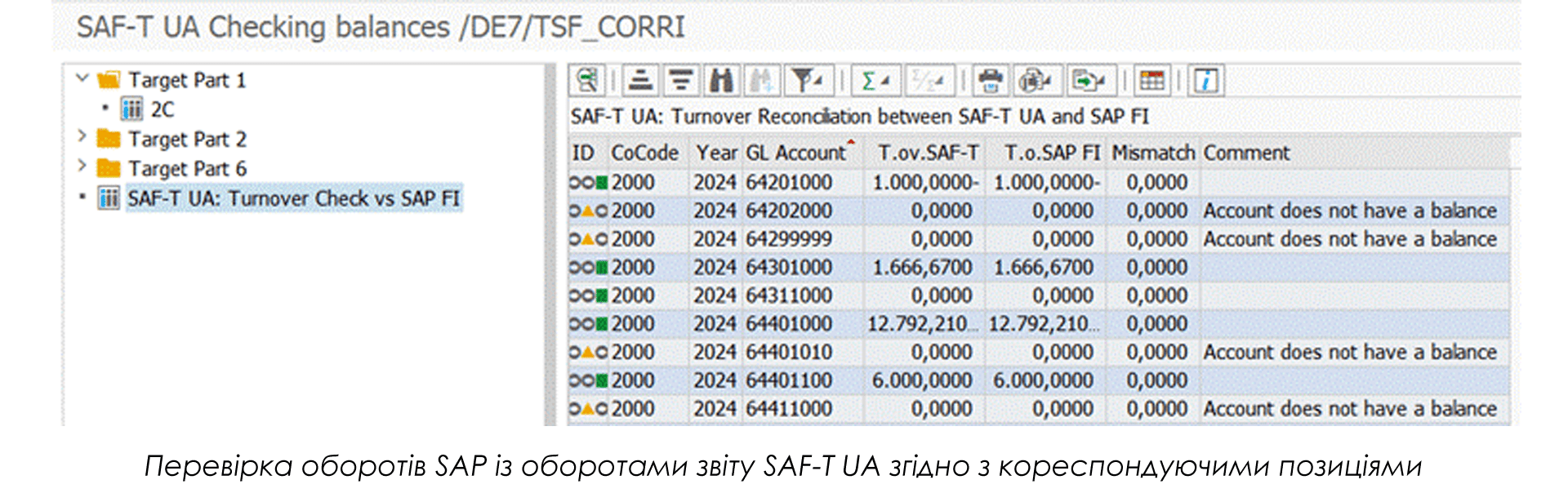Select the 2C tree item

(x=163, y=109)
